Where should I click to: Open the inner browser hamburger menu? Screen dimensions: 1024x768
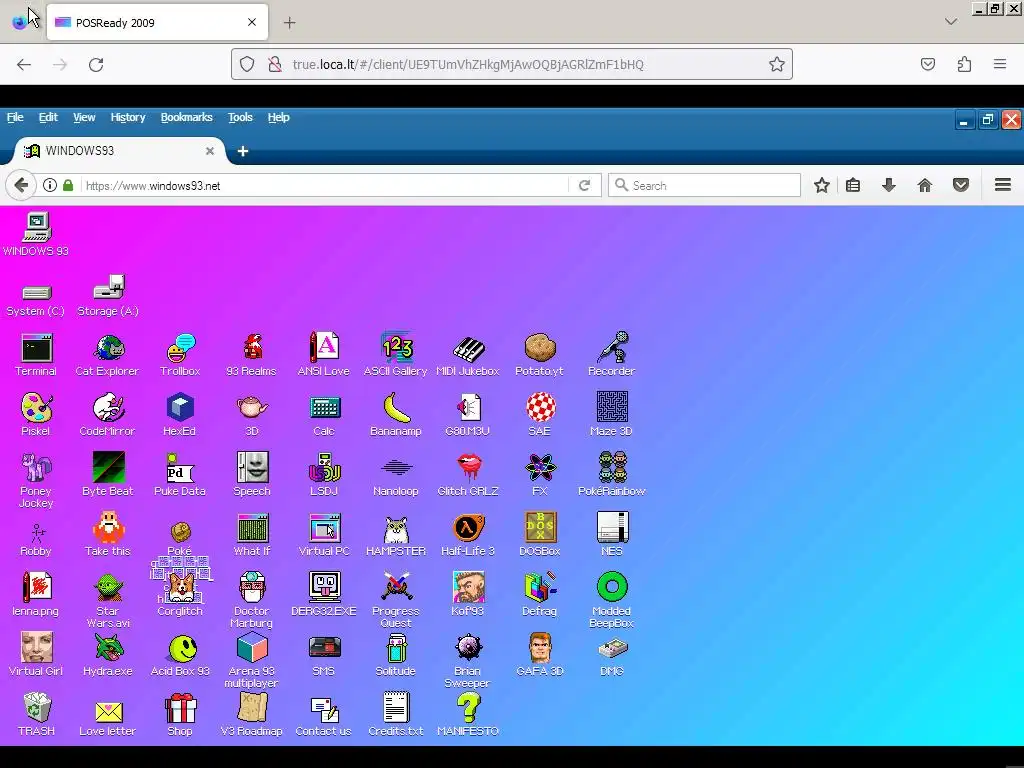[1003, 185]
